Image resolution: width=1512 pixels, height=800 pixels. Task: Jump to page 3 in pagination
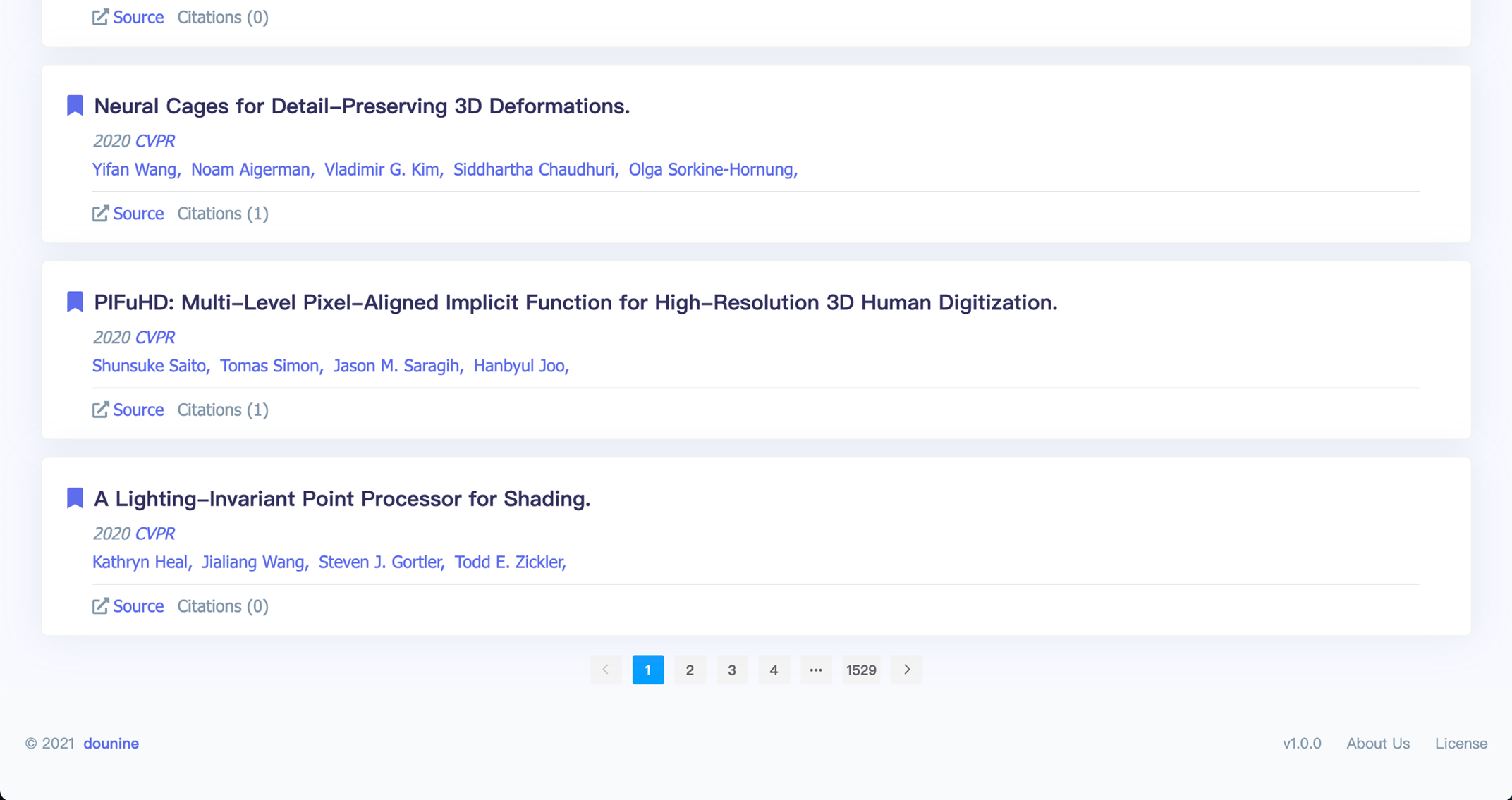point(732,670)
